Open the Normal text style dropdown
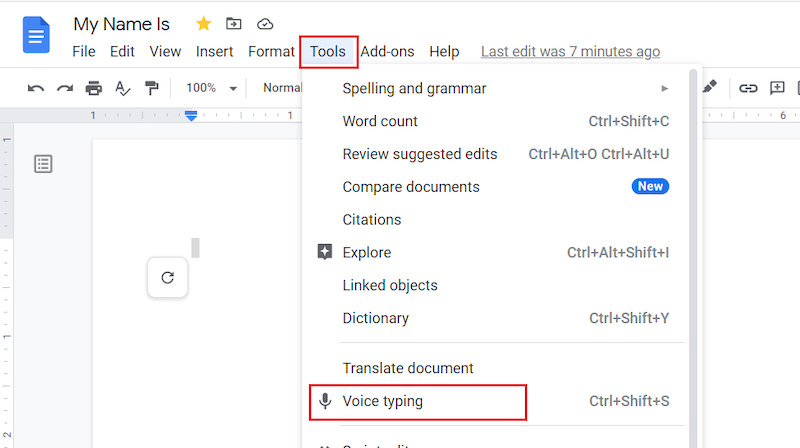800x448 pixels. click(x=282, y=88)
